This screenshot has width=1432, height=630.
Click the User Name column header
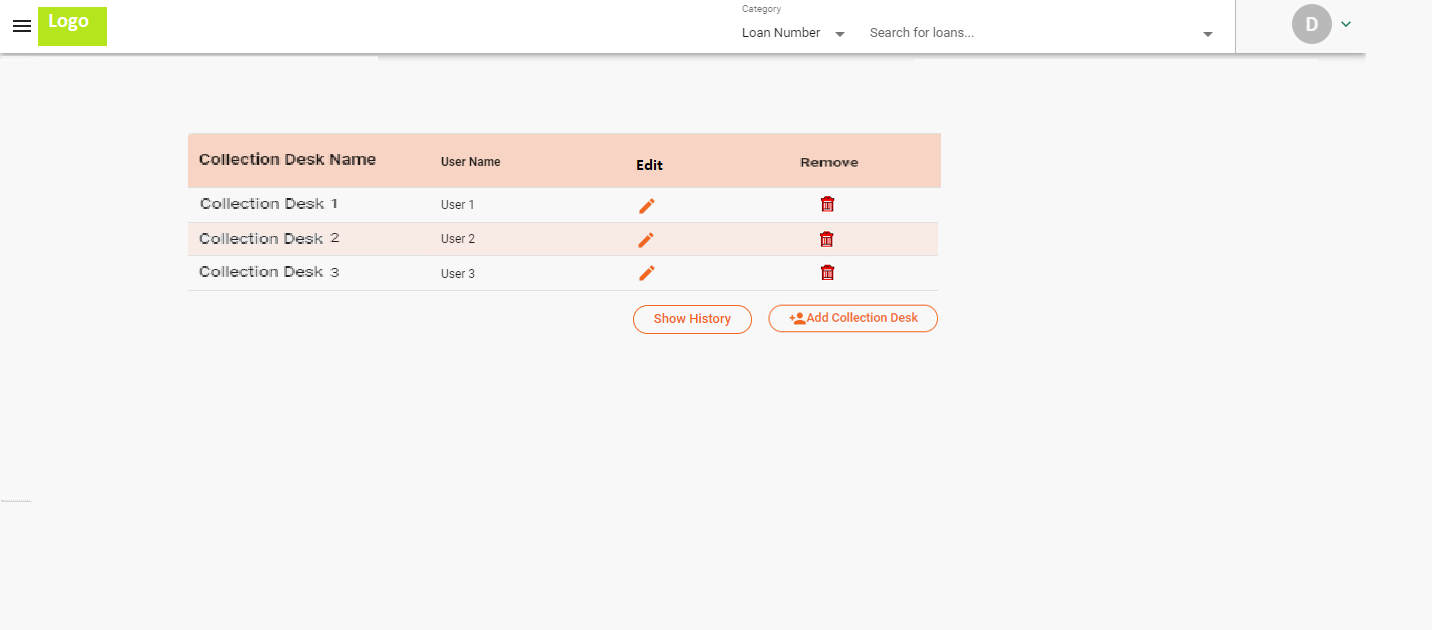(x=471, y=162)
